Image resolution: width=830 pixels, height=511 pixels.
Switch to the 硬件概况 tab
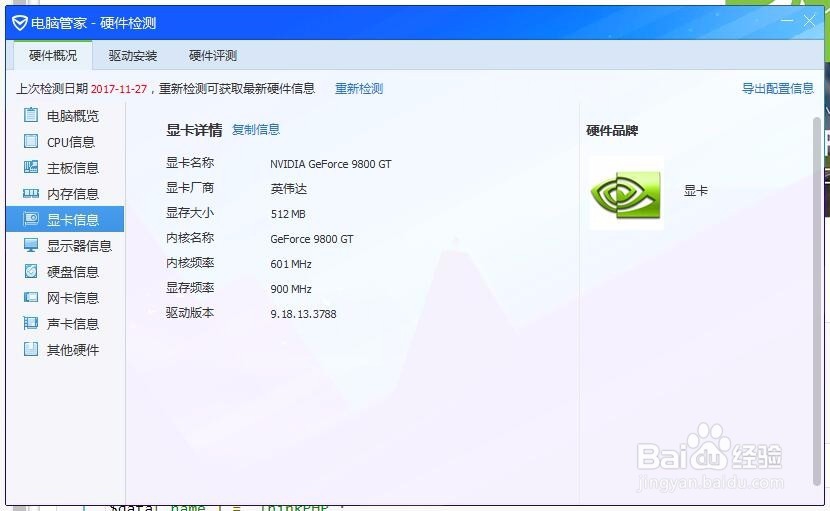point(52,55)
